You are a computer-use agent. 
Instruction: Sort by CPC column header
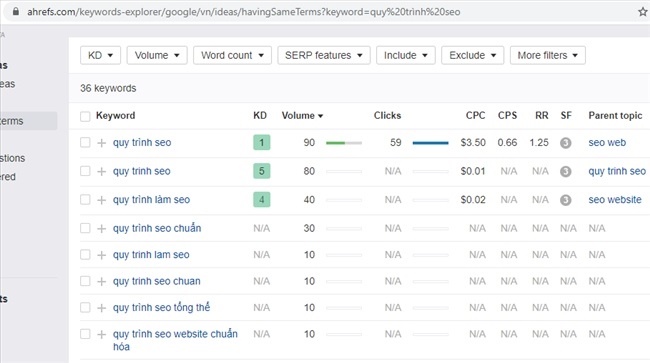coord(475,116)
